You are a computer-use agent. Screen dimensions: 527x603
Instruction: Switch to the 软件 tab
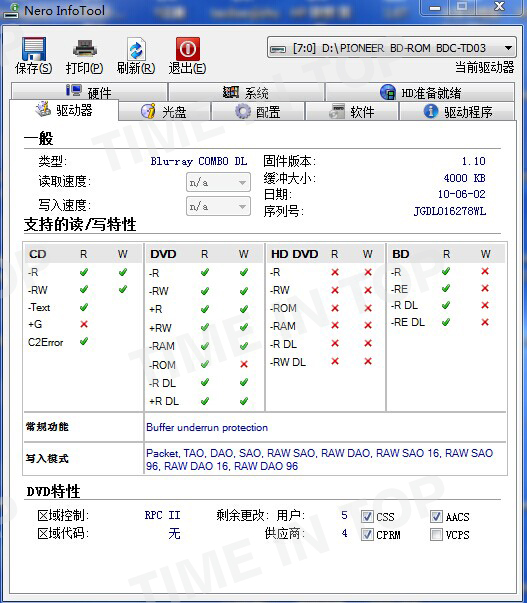point(352,112)
